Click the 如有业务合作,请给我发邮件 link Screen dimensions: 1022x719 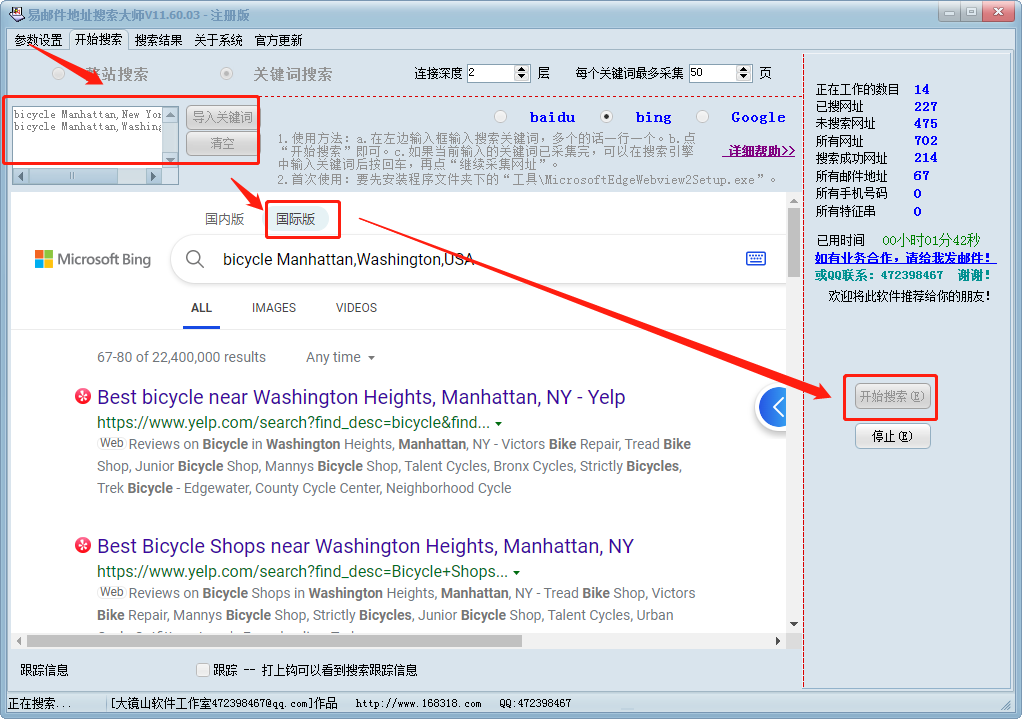click(x=903, y=258)
